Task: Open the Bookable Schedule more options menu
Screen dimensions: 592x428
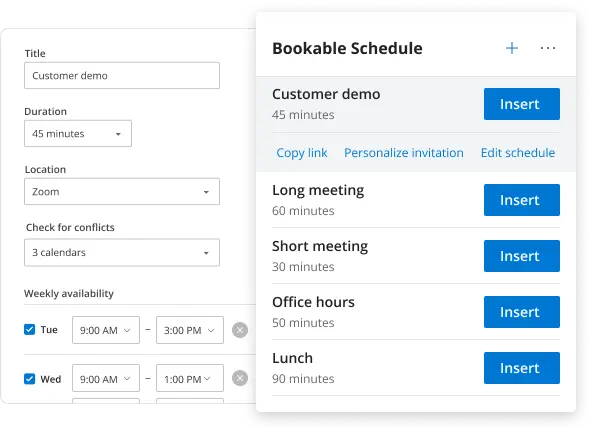Action: pos(547,48)
